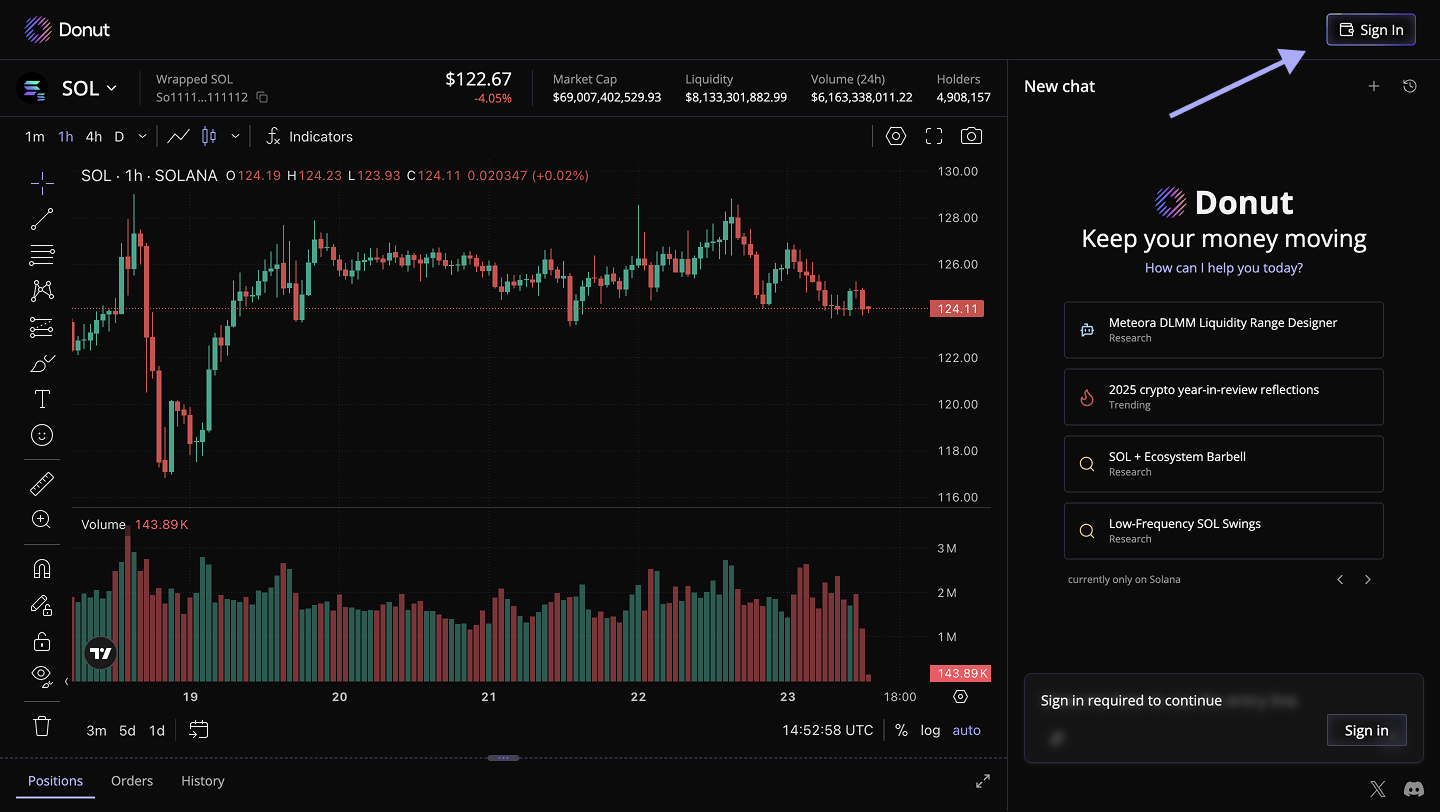1440x812 pixels.
Task: Copy the Wrapped SOL contract address
Action: 262,97
